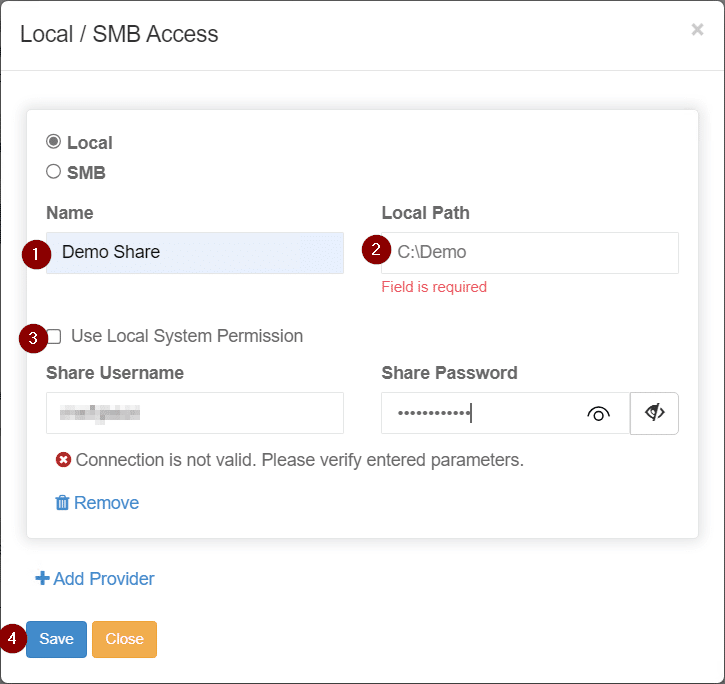The width and height of the screenshot is (725, 684).
Task: Click the plus icon for Add Provider
Action: tap(42, 579)
